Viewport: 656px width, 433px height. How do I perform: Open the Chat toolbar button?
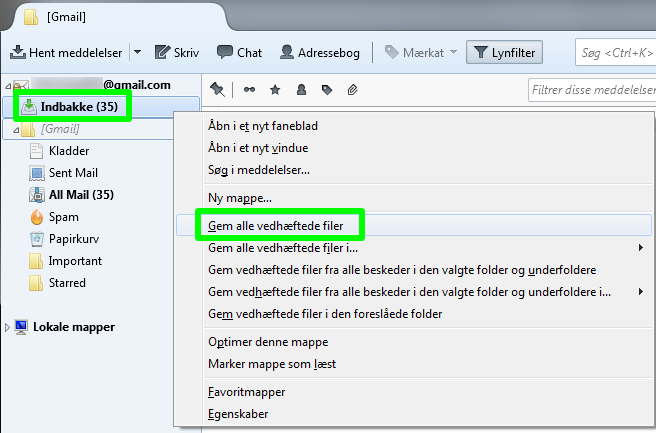[239, 52]
